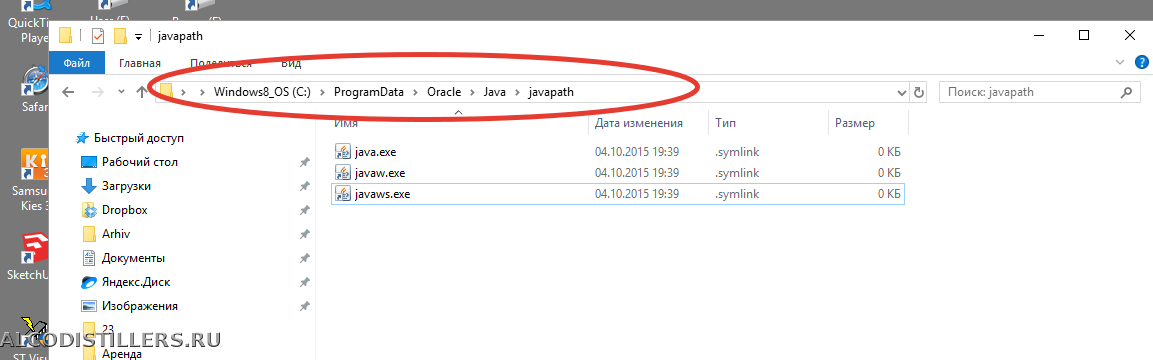Click Properties icon in quick access toolbar
This screenshot has width=1153, height=360.
98,35
